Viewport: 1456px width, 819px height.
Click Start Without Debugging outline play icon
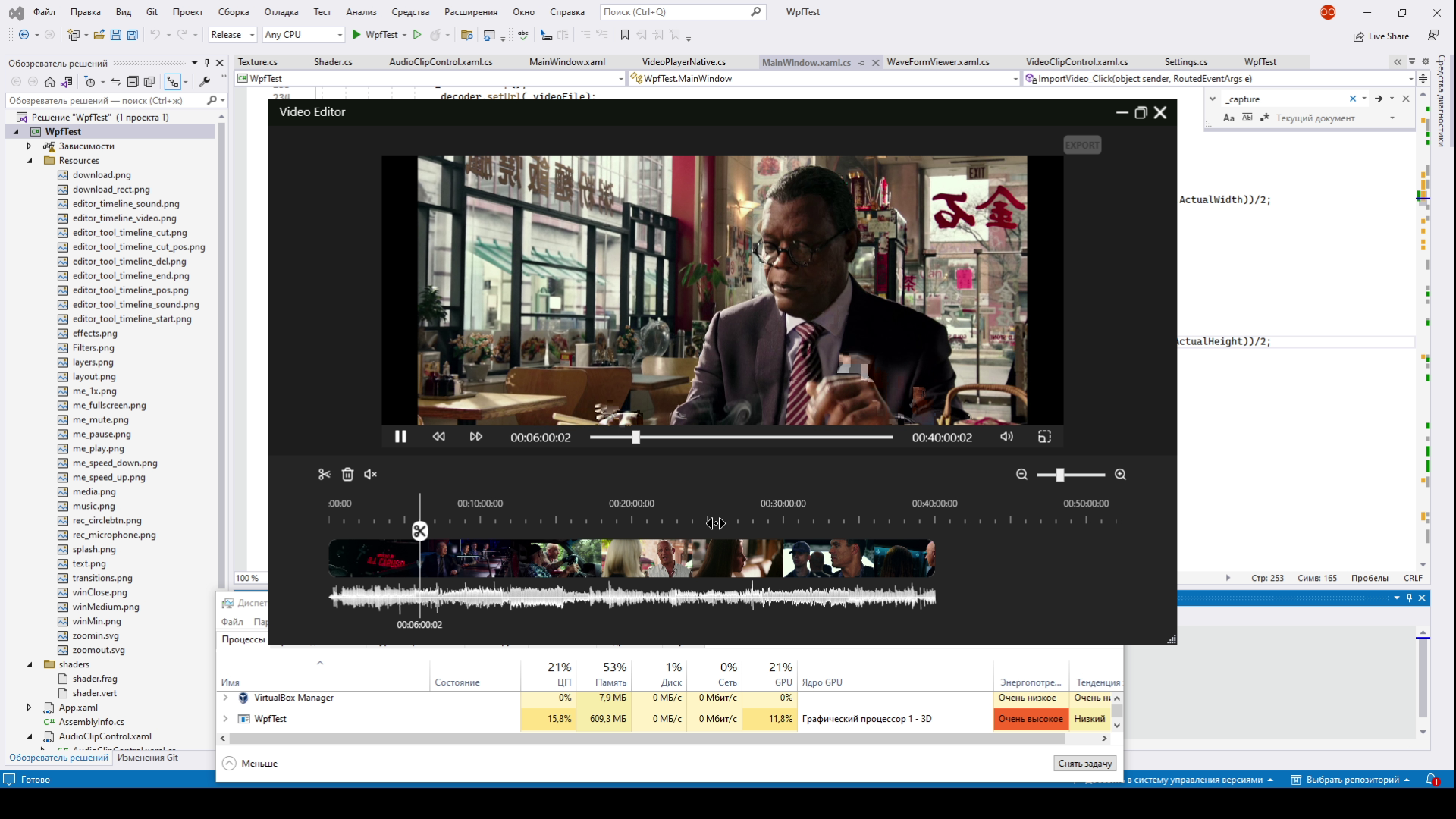(417, 35)
